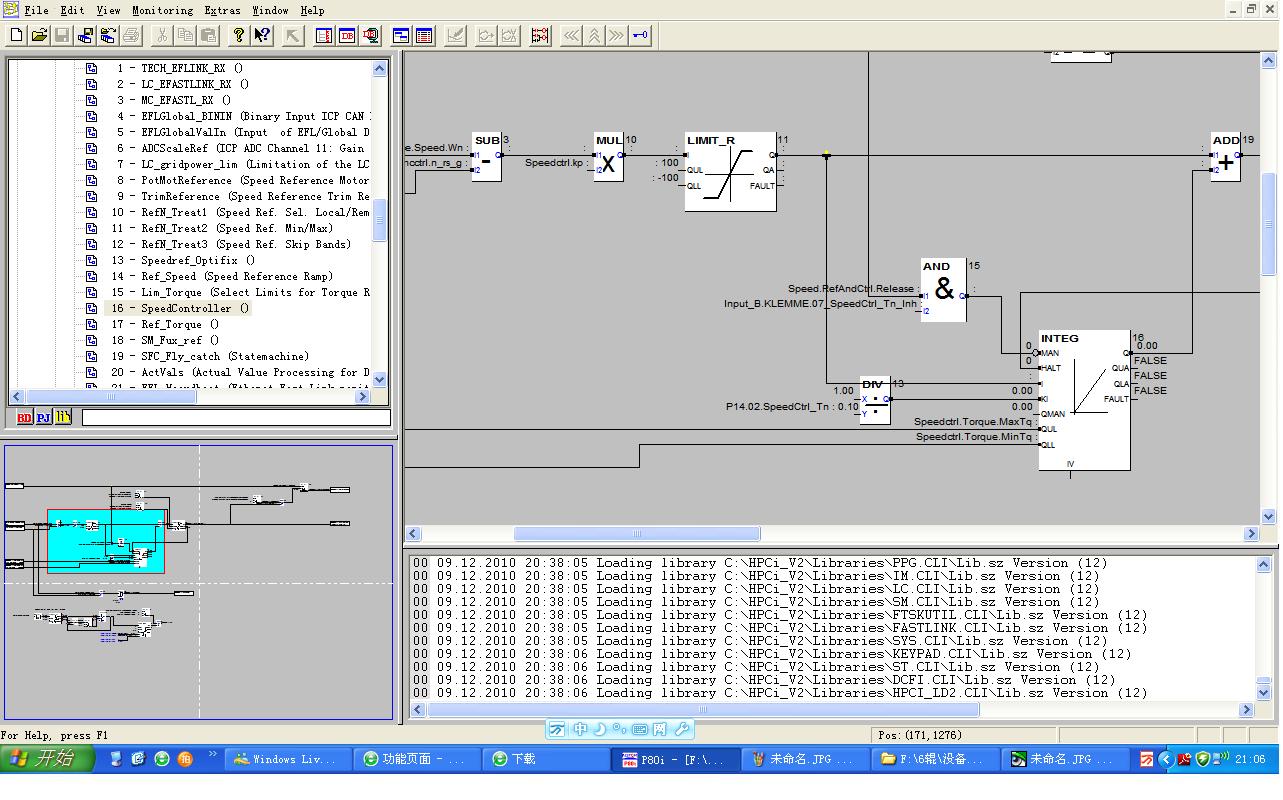The width and height of the screenshot is (1283, 800).
Task: Click the DB toolbar icon
Action: pos(347,35)
